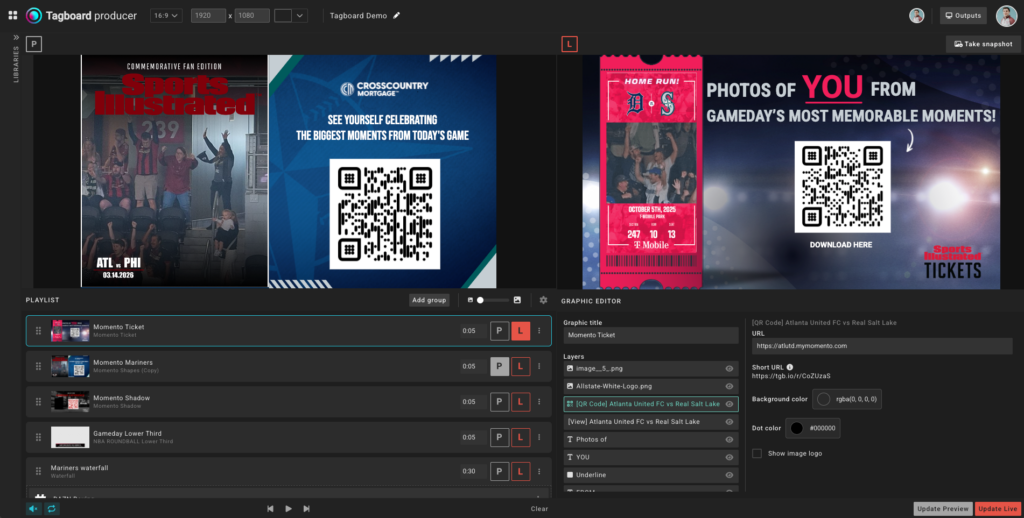
Task: Click the small thumbnail size icon
Action: (x=470, y=300)
